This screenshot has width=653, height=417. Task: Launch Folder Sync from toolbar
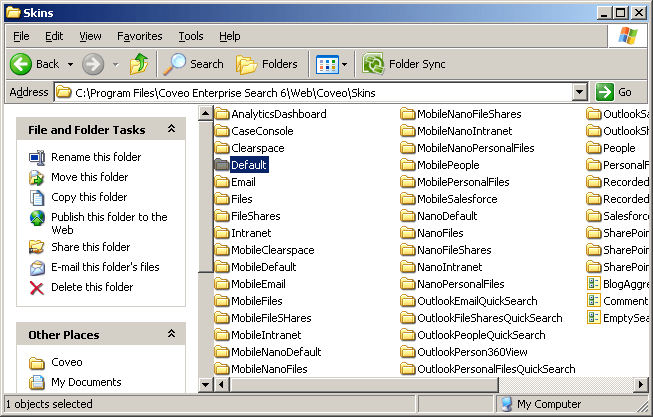coord(404,64)
